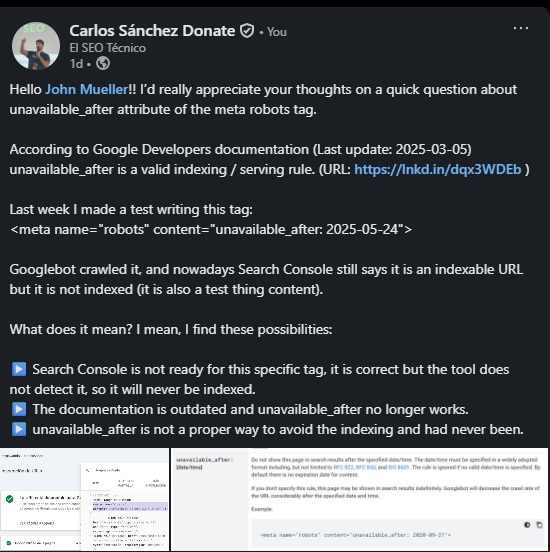Viewport: 550px width, 552px height.
Task: Open the Search Console screenshot attachment
Action: click(x=85, y=500)
